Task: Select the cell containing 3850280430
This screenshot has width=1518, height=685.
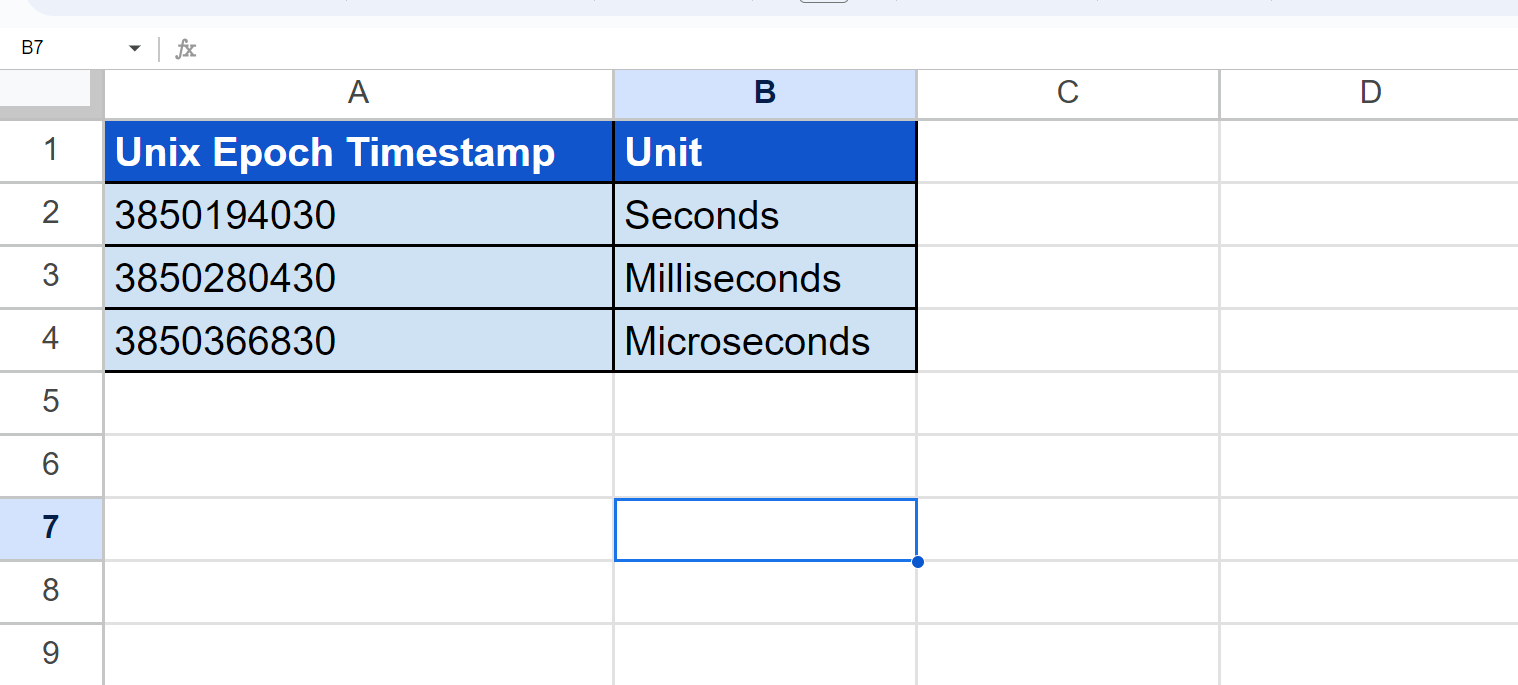Action: click(358, 278)
